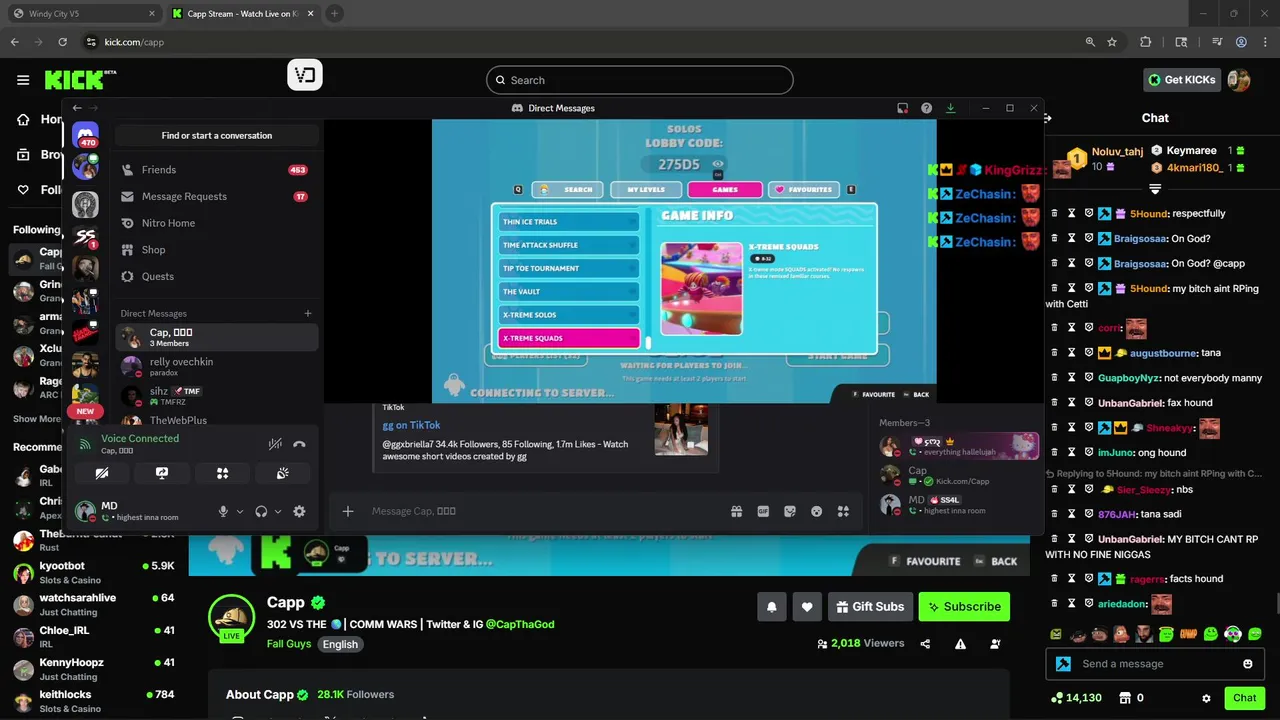Screen dimensions: 1280x720
Task: Open Discord apps launcher icon
Action: (843, 511)
